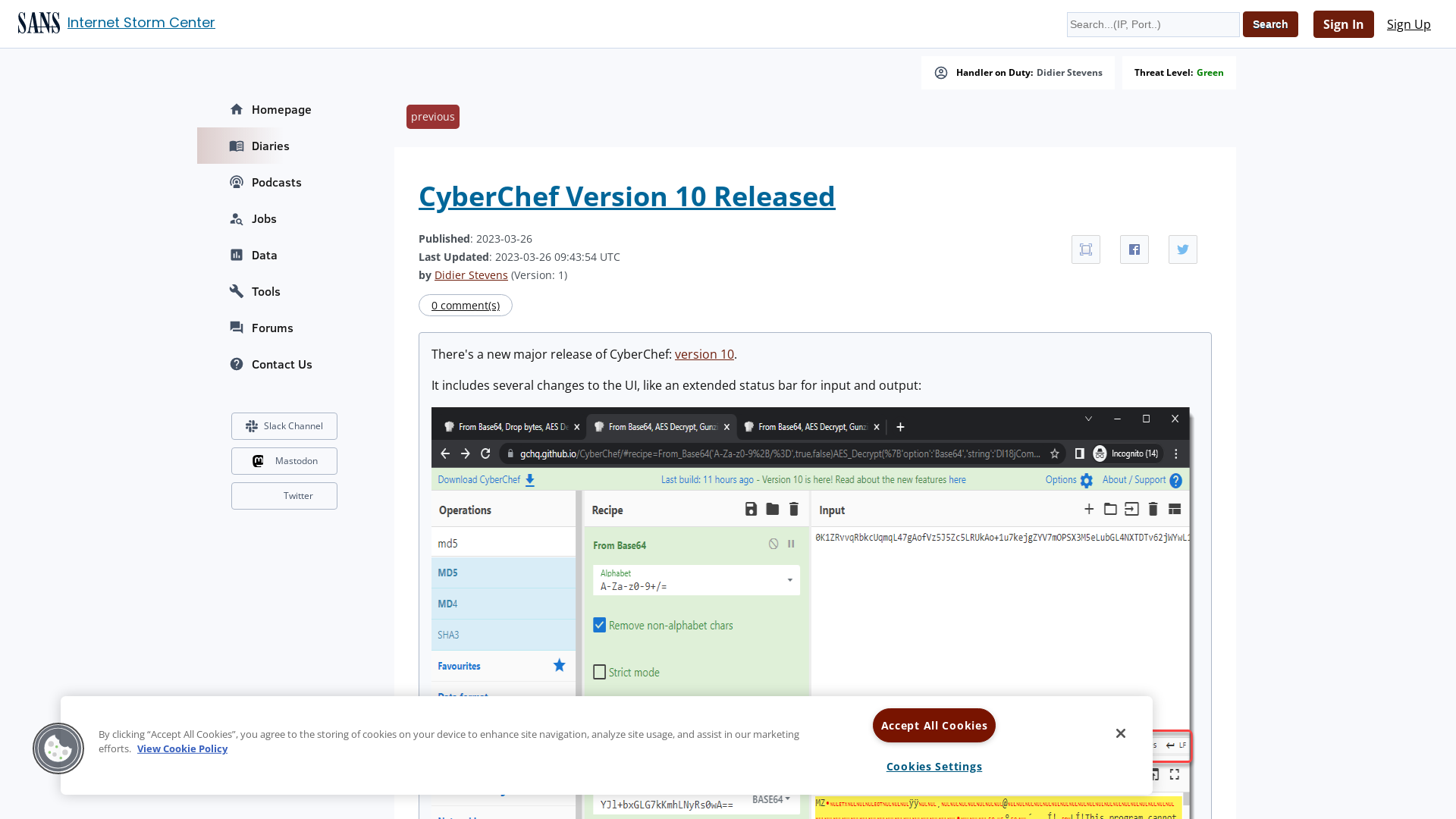The height and width of the screenshot is (819, 1456).
Task: Click the fullscreen diary icon
Action: (x=1086, y=249)
